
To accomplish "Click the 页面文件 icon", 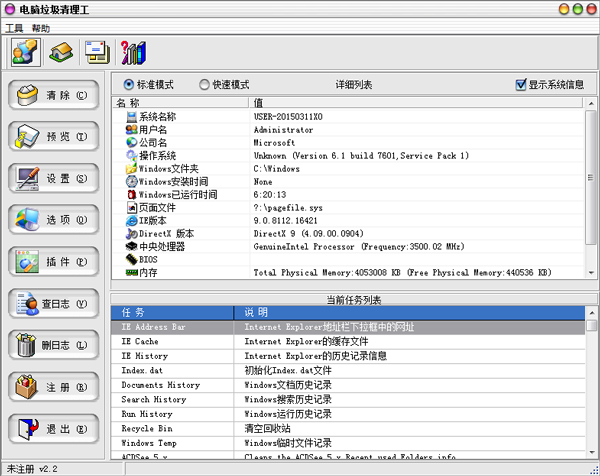I will pos(132,208).
